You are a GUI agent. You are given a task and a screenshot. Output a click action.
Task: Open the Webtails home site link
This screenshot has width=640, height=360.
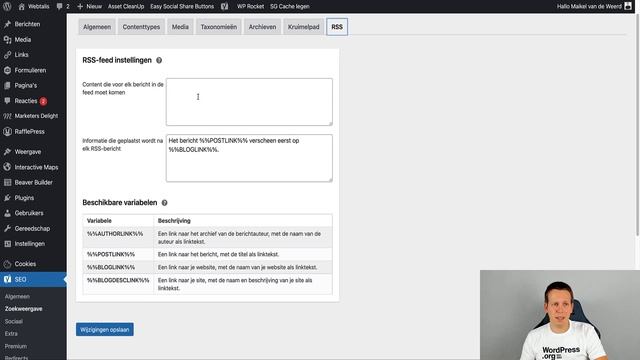(34, 7)
